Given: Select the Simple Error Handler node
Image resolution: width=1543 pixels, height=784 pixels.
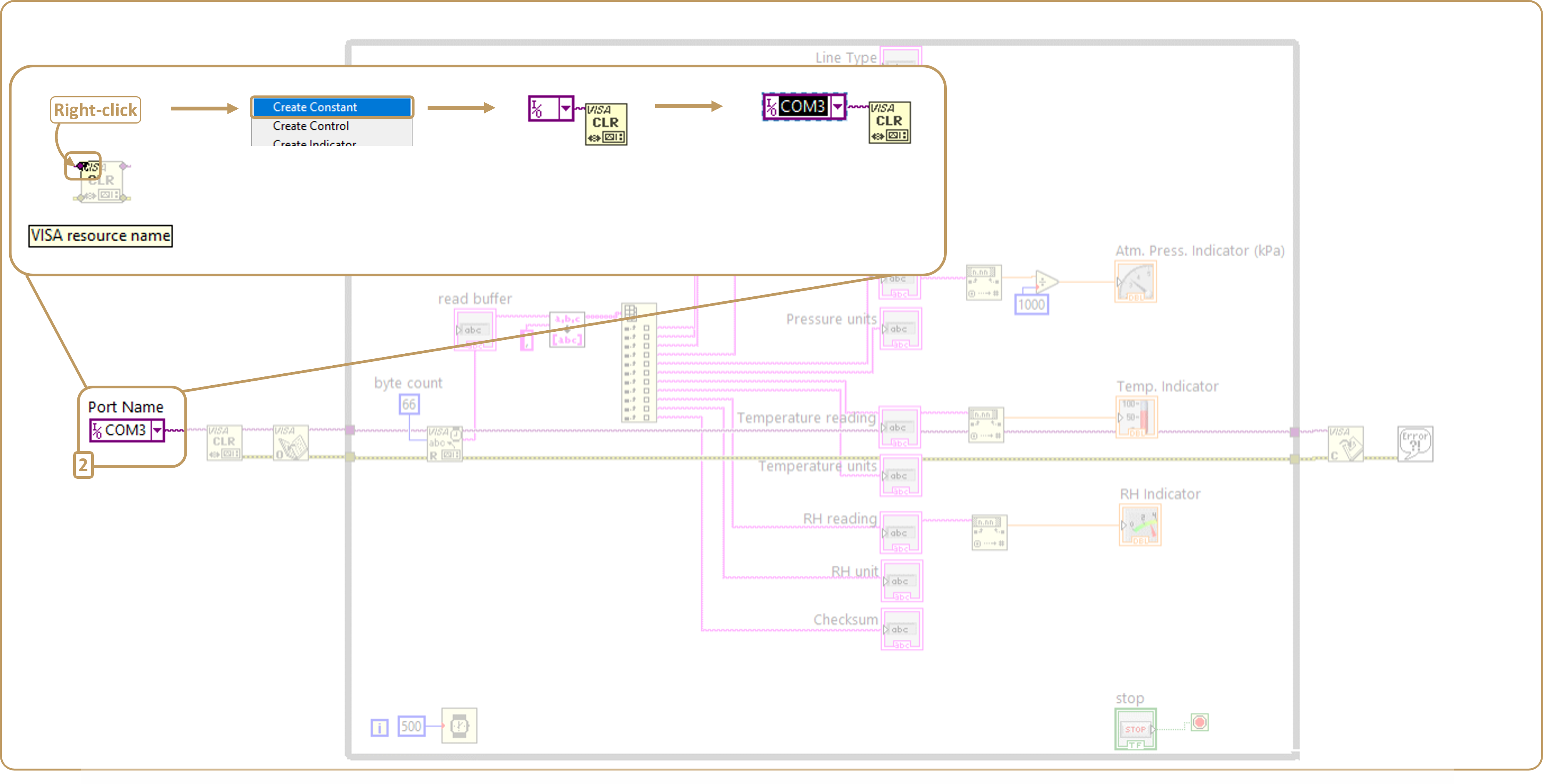Looking at the screenshot, I should [x=1416, y=444].
